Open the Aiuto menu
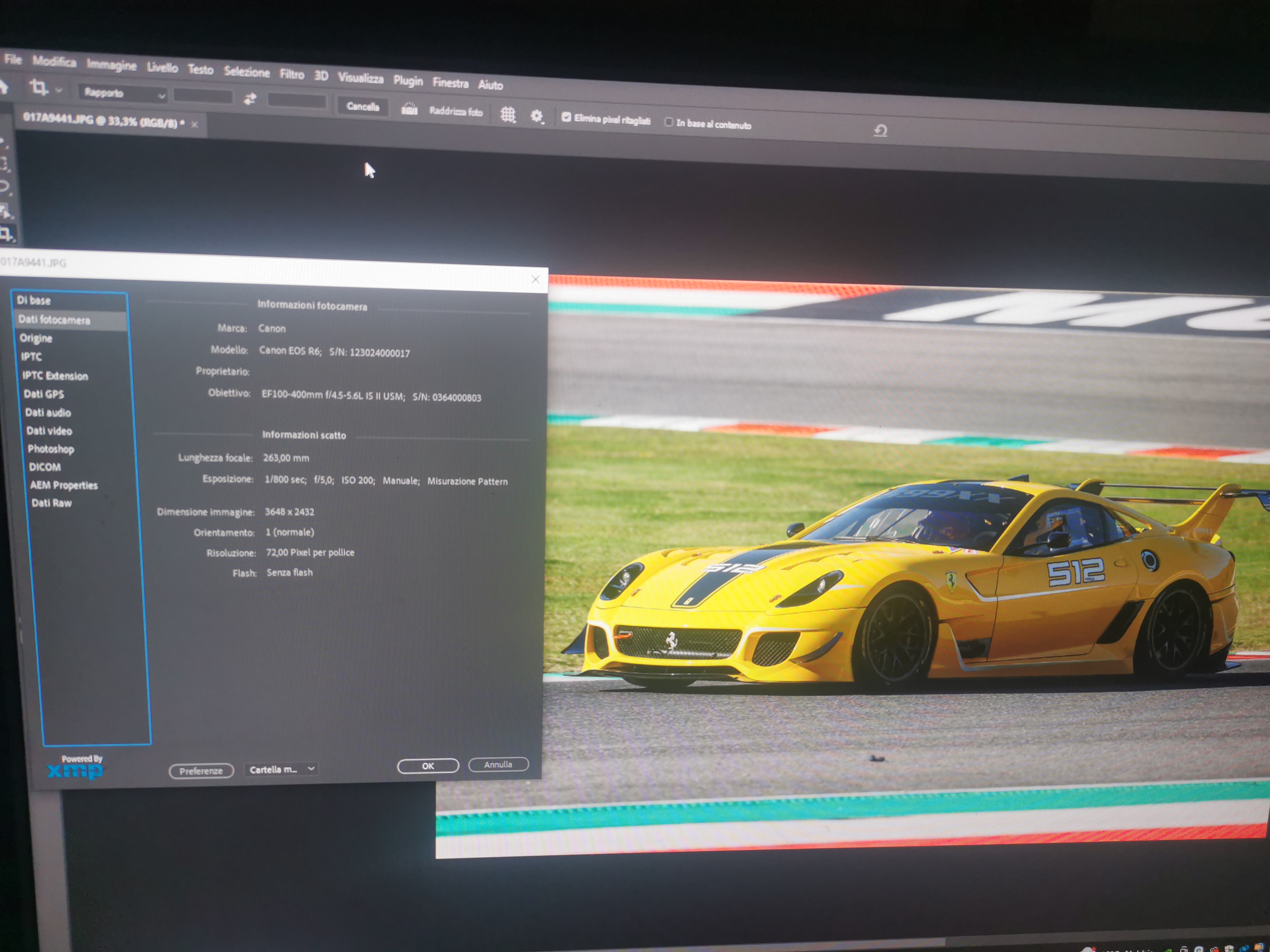 (490, 85)
